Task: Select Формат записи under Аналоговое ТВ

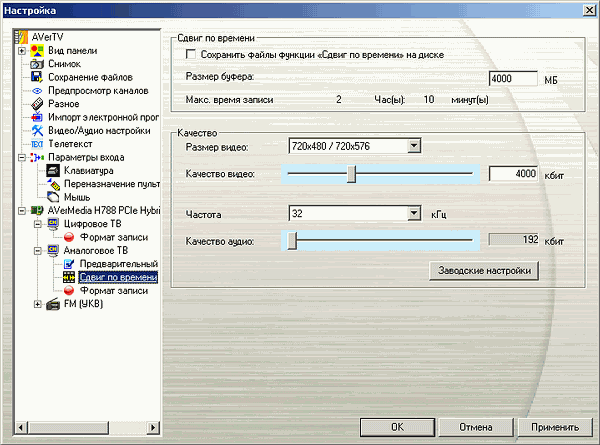Action: pos(114,290)
